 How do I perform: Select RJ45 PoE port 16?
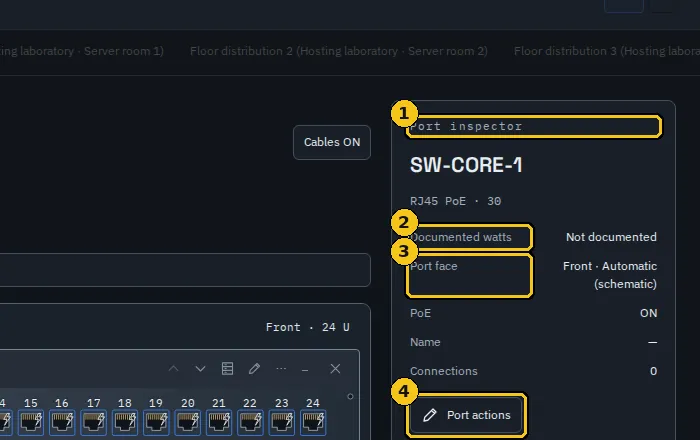tap(62, 422)
